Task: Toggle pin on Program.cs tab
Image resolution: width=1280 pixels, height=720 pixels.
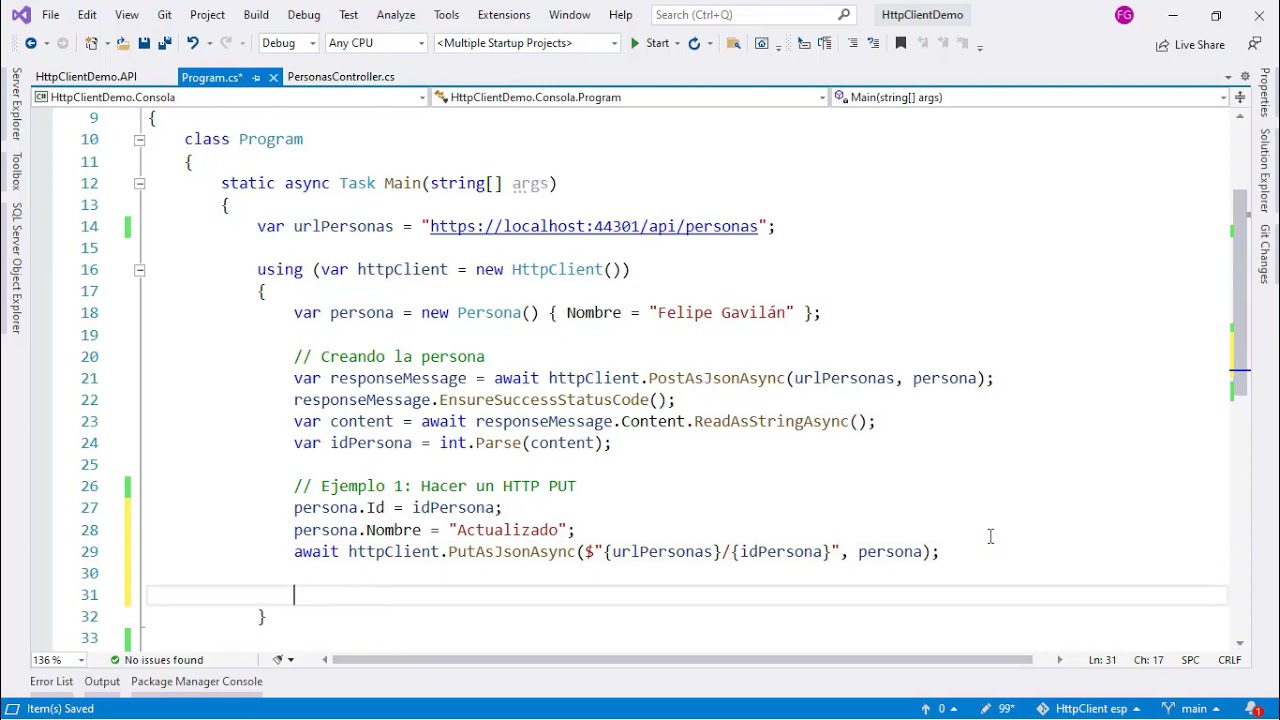Action: pos(256,77)
